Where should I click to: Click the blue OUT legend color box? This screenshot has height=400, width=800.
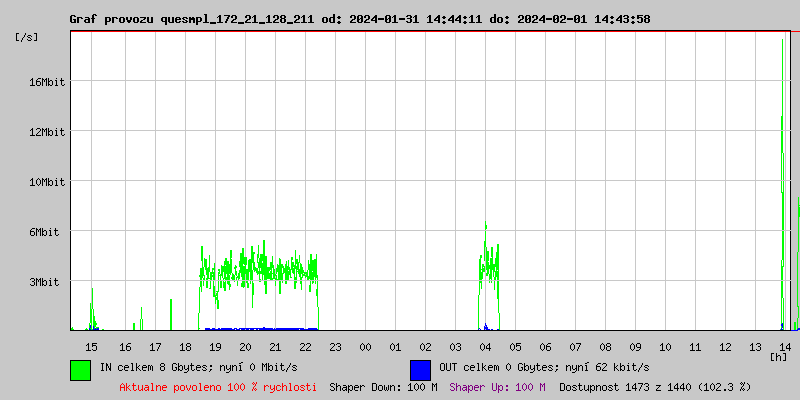420,369
